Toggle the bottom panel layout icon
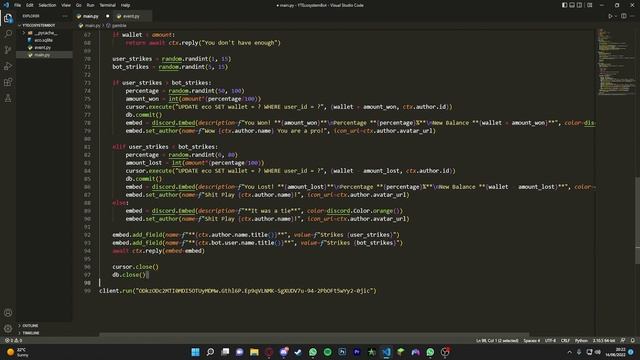Screen dimensions: 640x360 (572, 5)
